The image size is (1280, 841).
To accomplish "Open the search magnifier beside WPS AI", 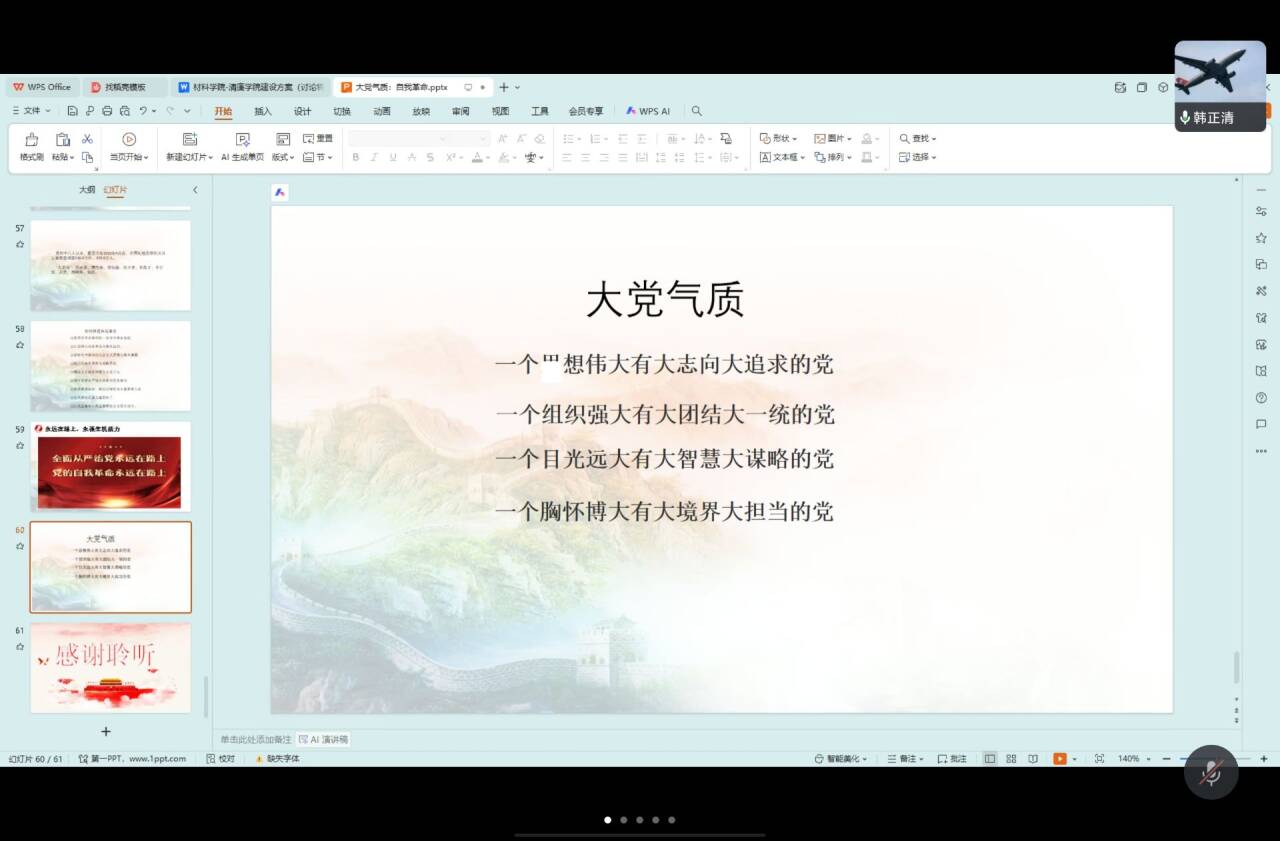I will [696, 111].
